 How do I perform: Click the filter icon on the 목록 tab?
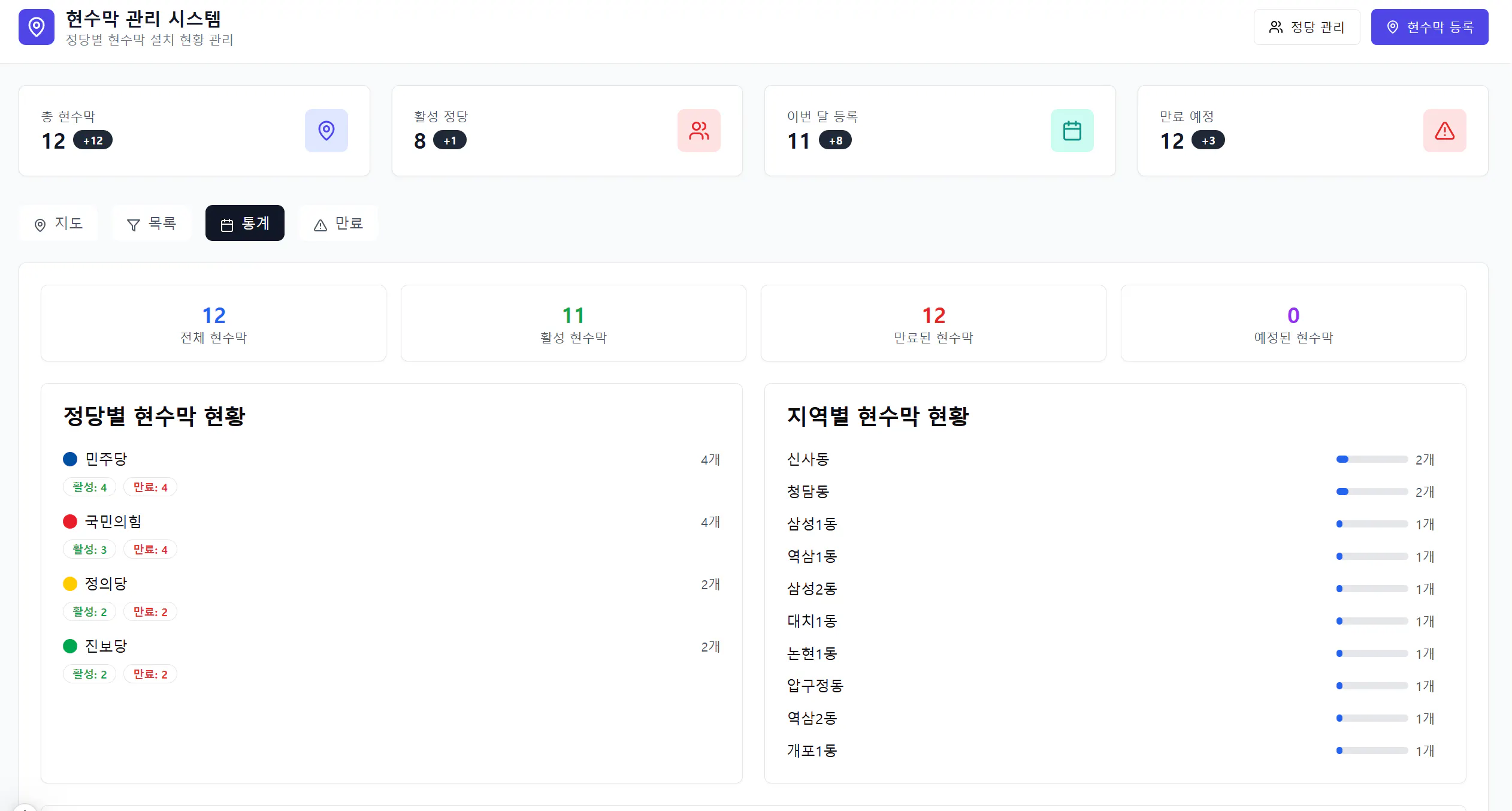click(133, 223)
